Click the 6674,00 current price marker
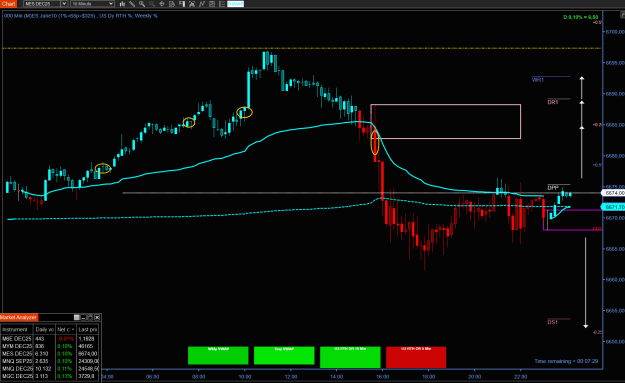625x383 pixels. 613,193
